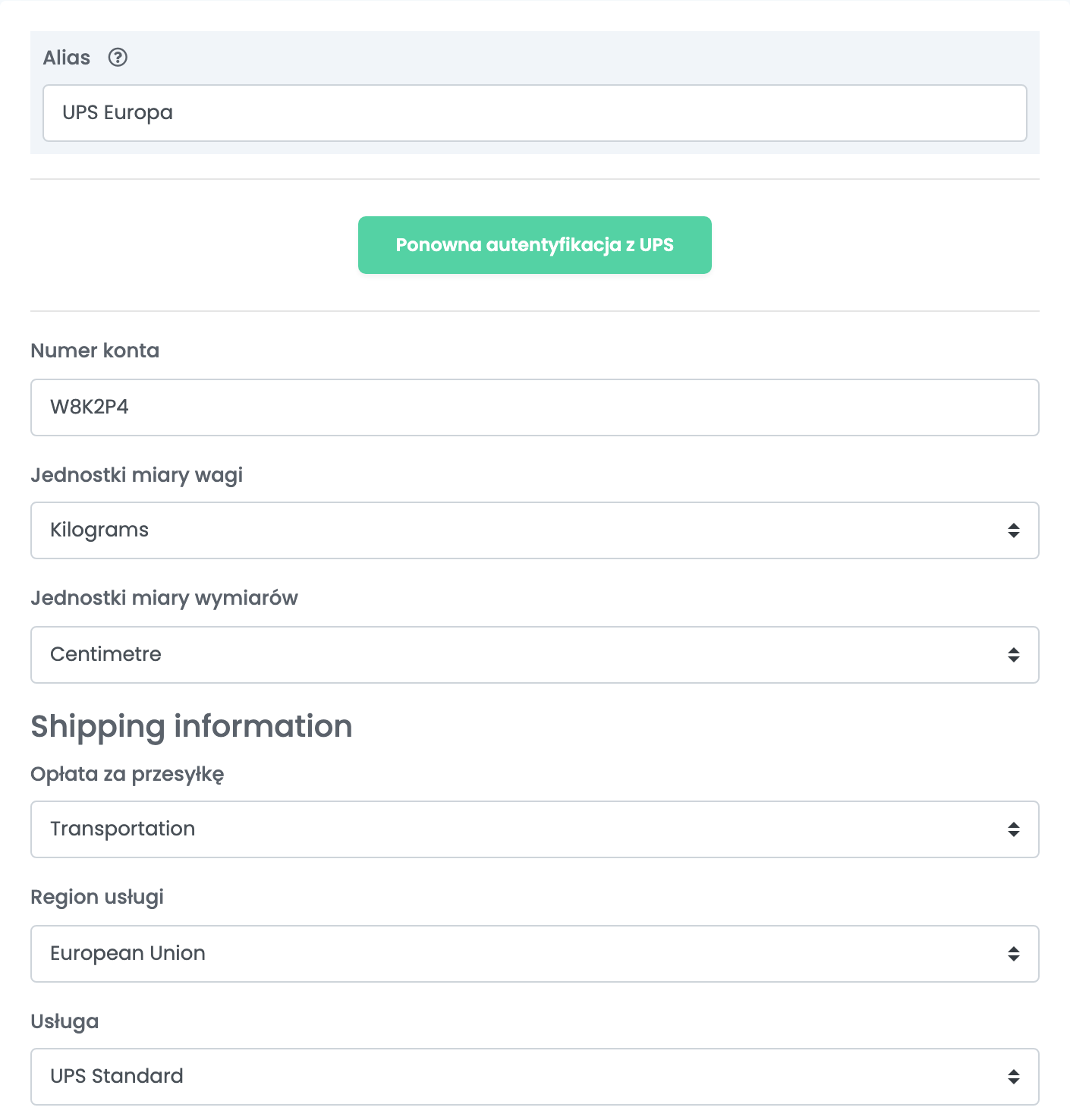Click the Numer konta label
Screen dimensions: 1070x1120
click(x=95, y=351)
